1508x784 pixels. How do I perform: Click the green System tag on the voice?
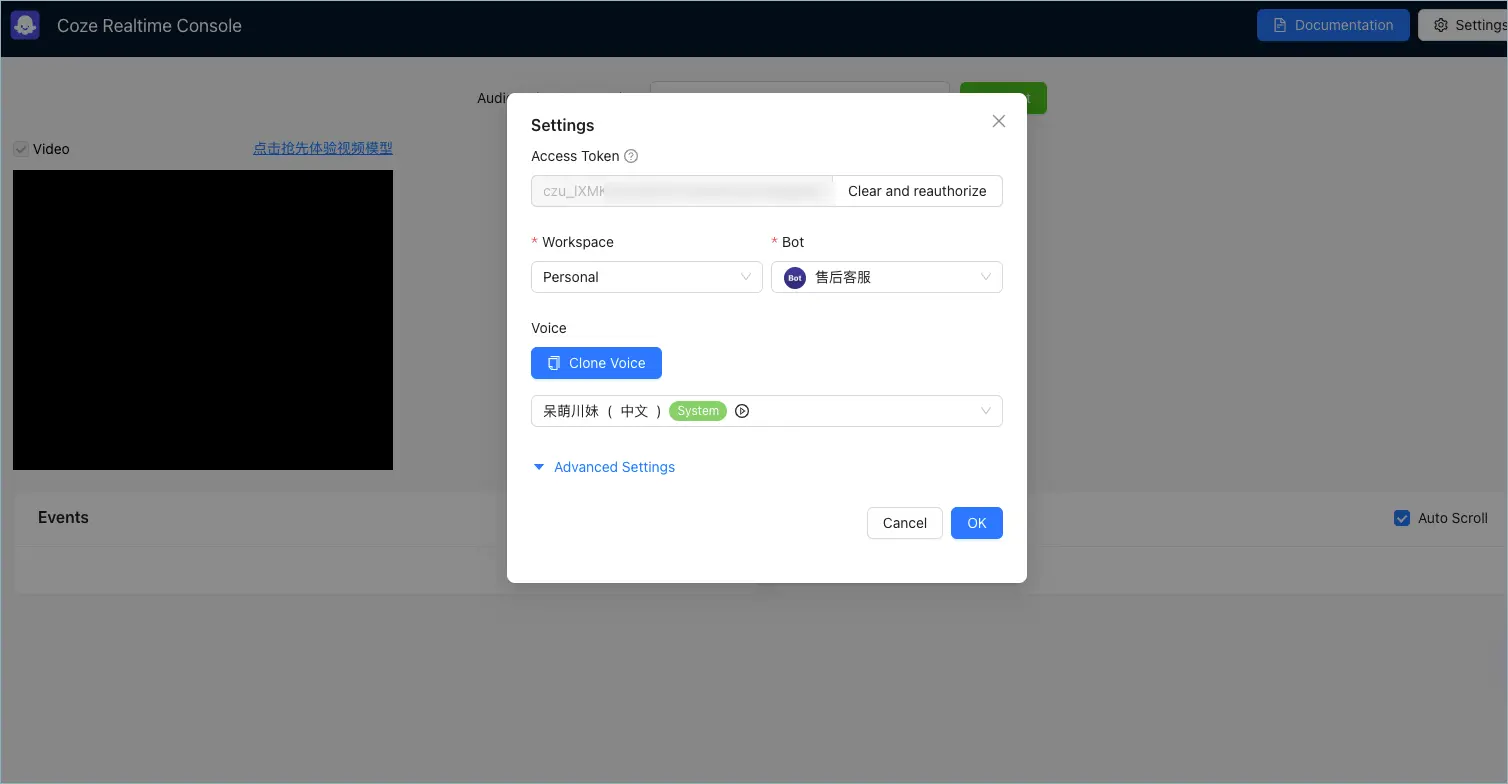(698, 411)
